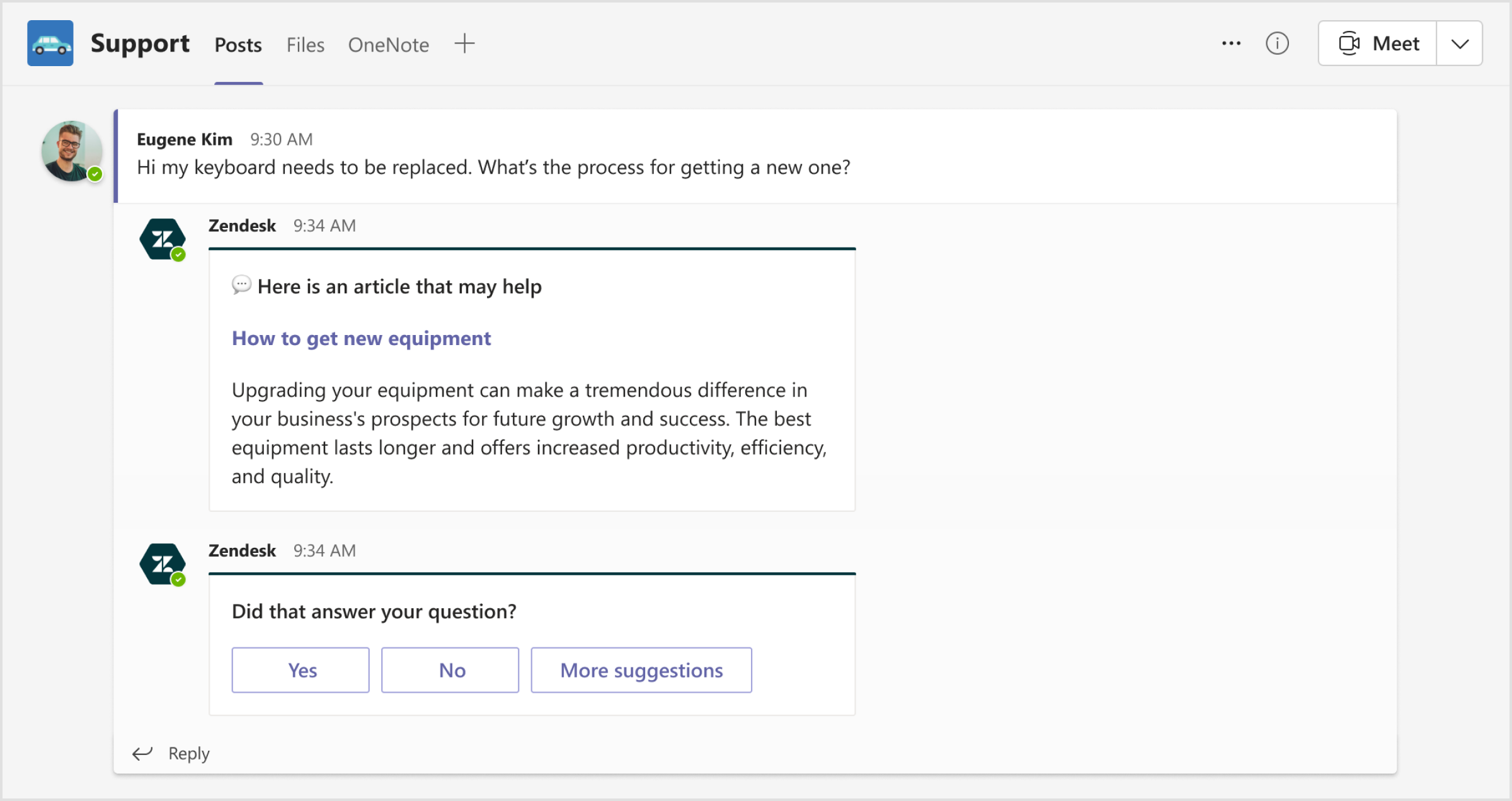Click the Zendesk bot hexagon avatar
The width and height of the screenshot is (1512, 801).
[x=163, y=238]
